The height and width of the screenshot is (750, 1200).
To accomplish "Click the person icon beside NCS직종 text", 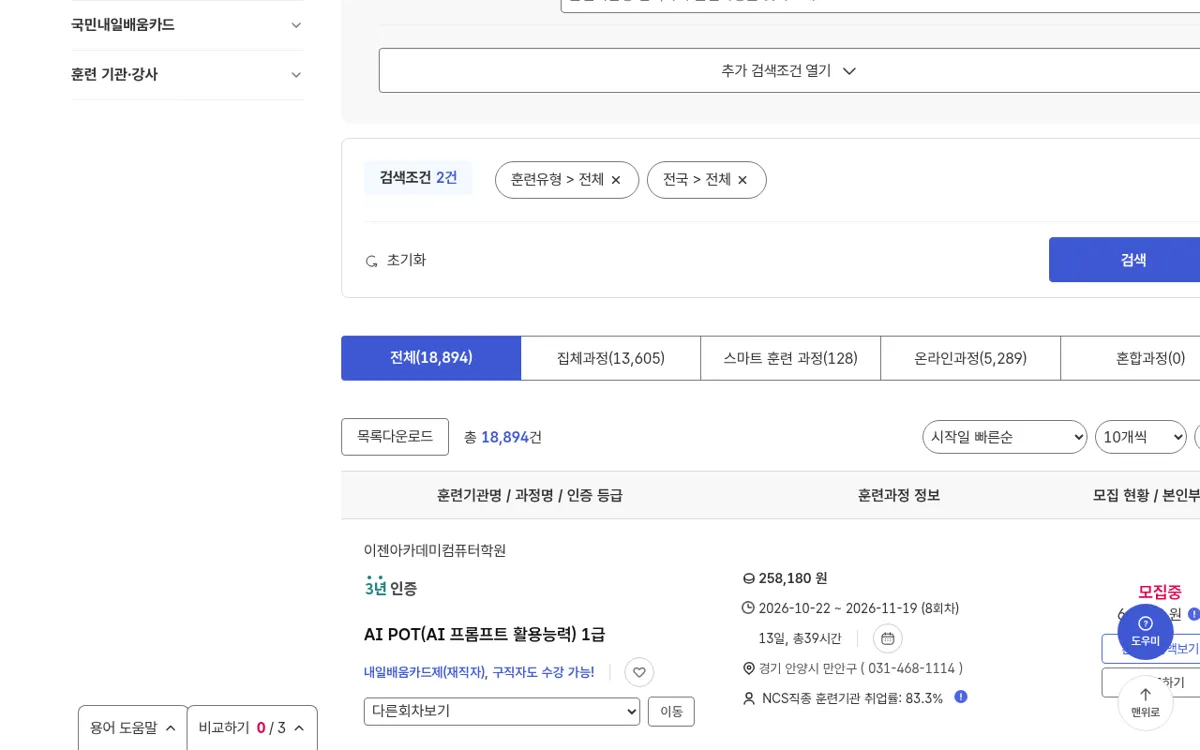I will [x=748, y=698].
